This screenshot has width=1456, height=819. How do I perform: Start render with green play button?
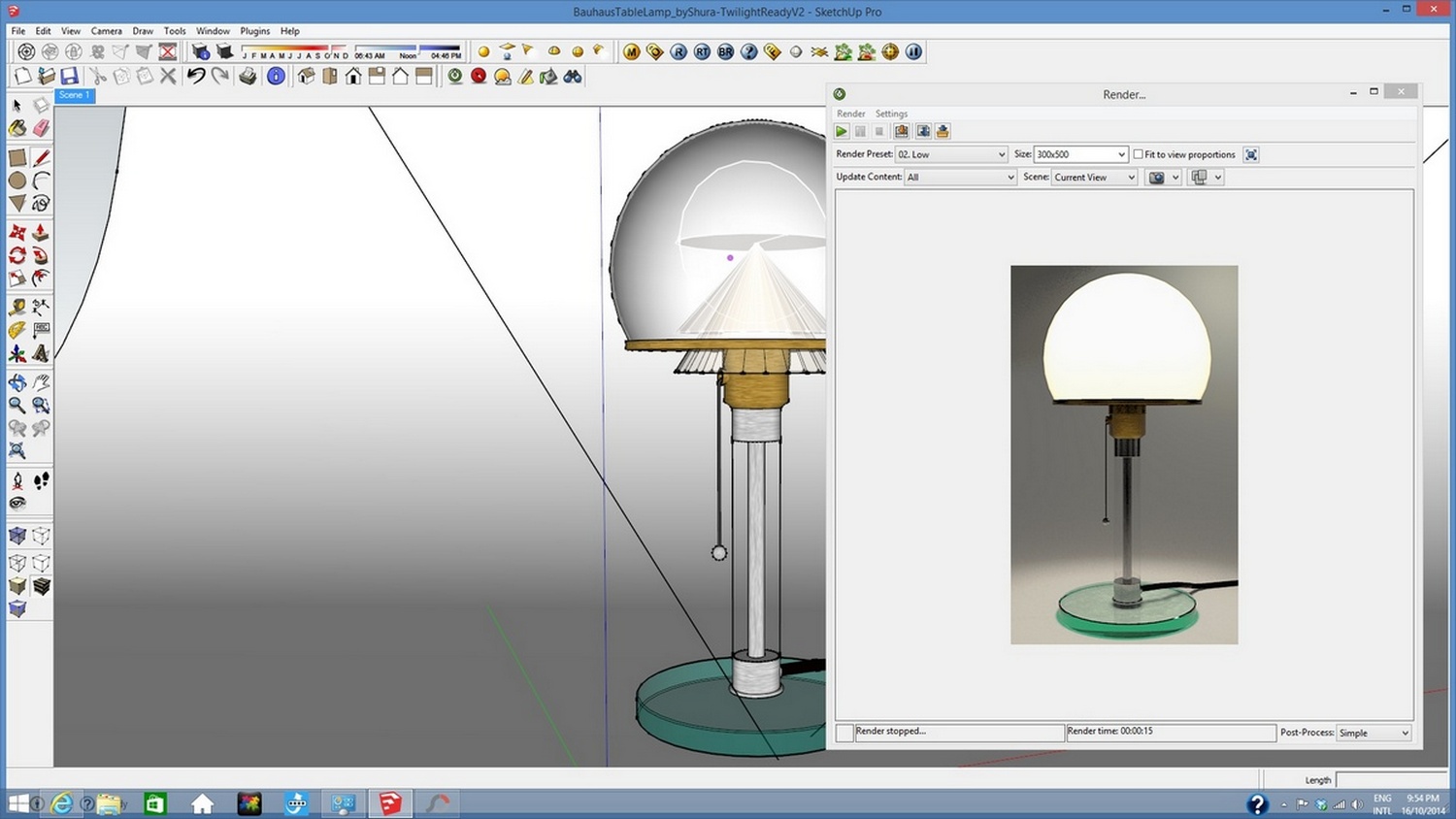[x=842, y=131]
